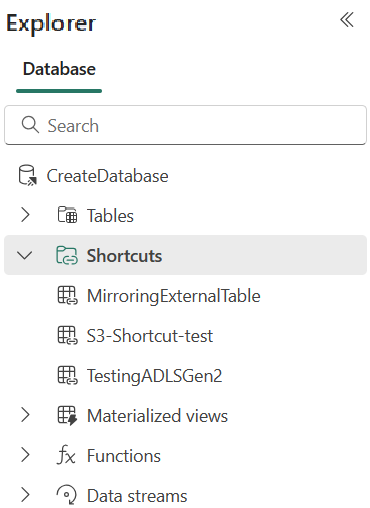The height and width of the screenshot is (508, 370).
Task: Click the S3-Shortcut-test table icon
Action: click(x=68, y=335)
